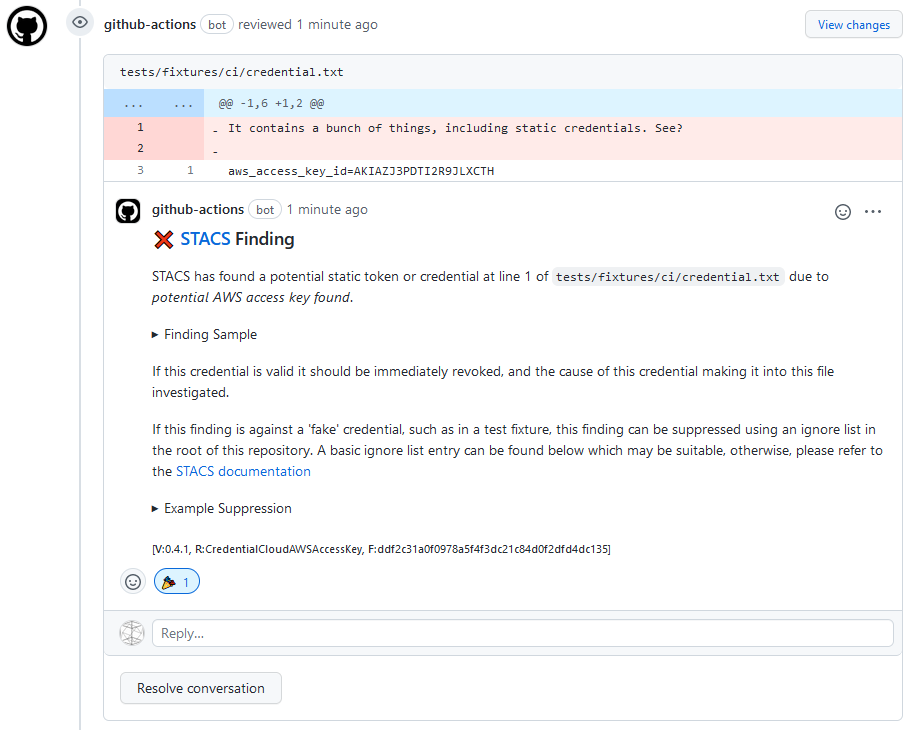Click the italic text 'potential AWS access key found.'
Viewport: 910px width, 730px height.
pyautogui.click(x=252, y=297)
